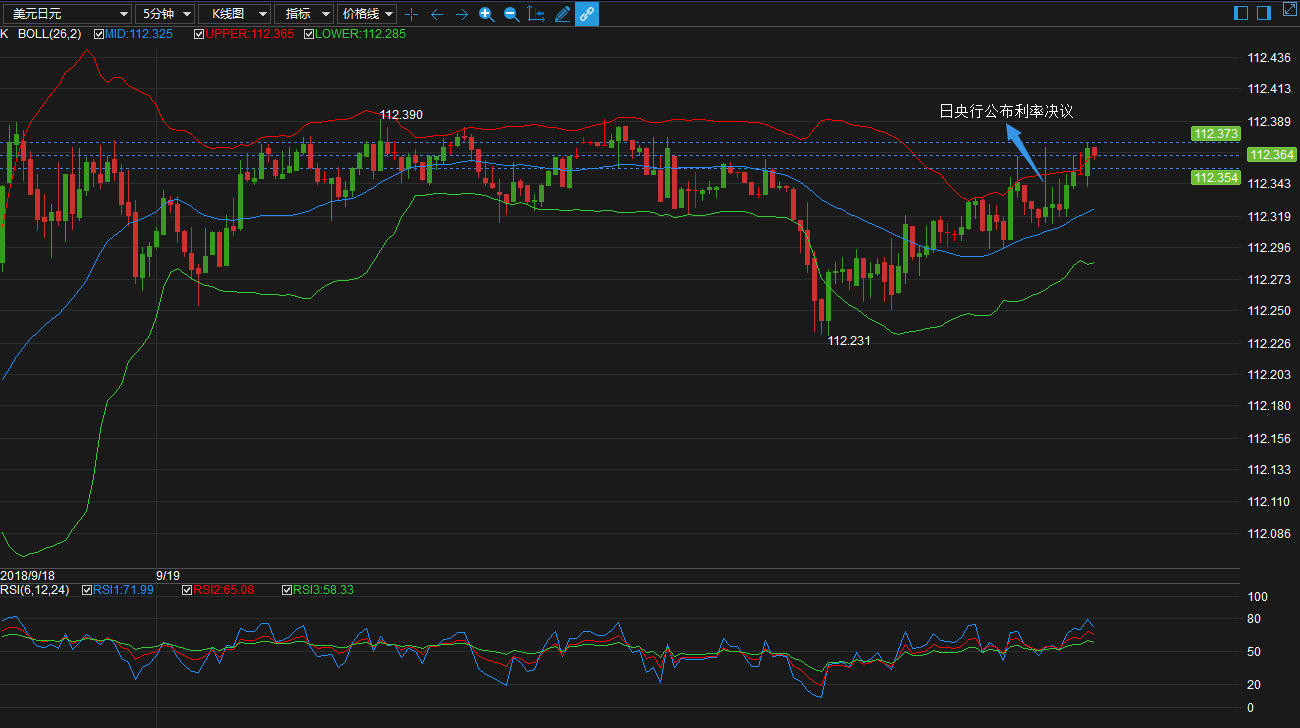This screenshot has height=728, width=1300.
Task: Open the 5分钟 timeframe dropdown
Action: tap(165, 14)
